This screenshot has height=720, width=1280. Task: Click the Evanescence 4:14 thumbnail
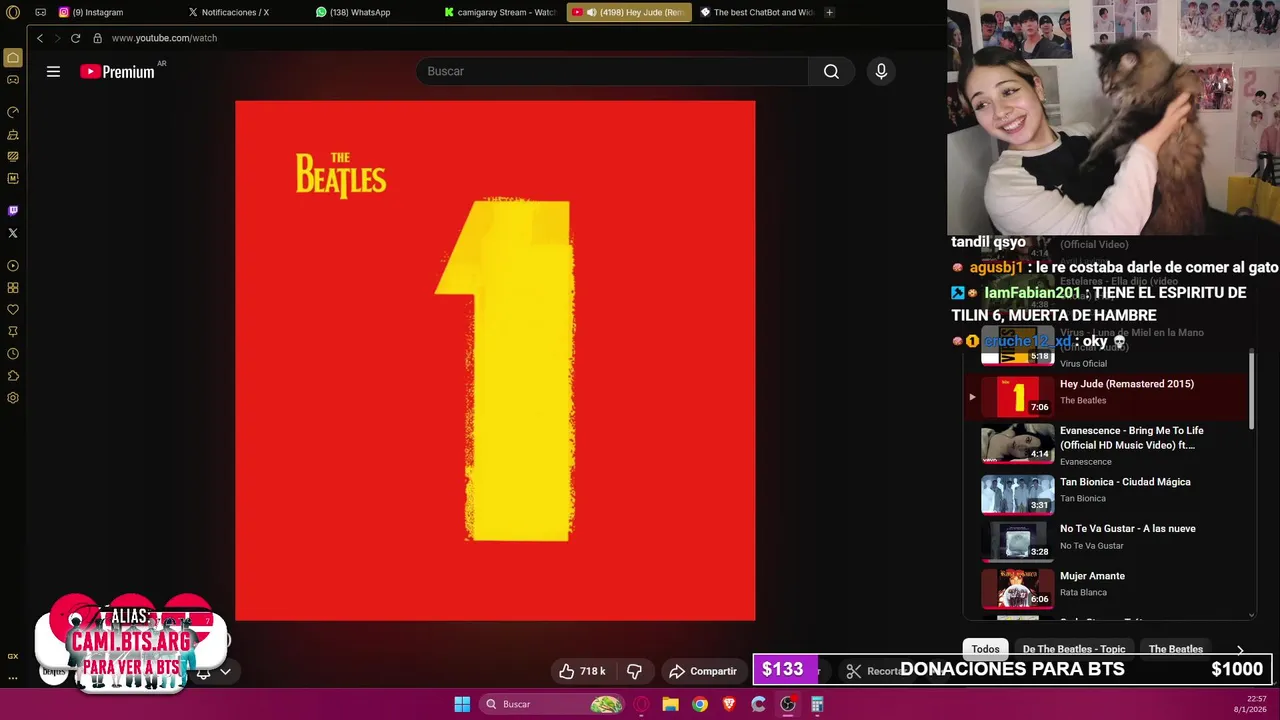click(x=1017, y=443)
